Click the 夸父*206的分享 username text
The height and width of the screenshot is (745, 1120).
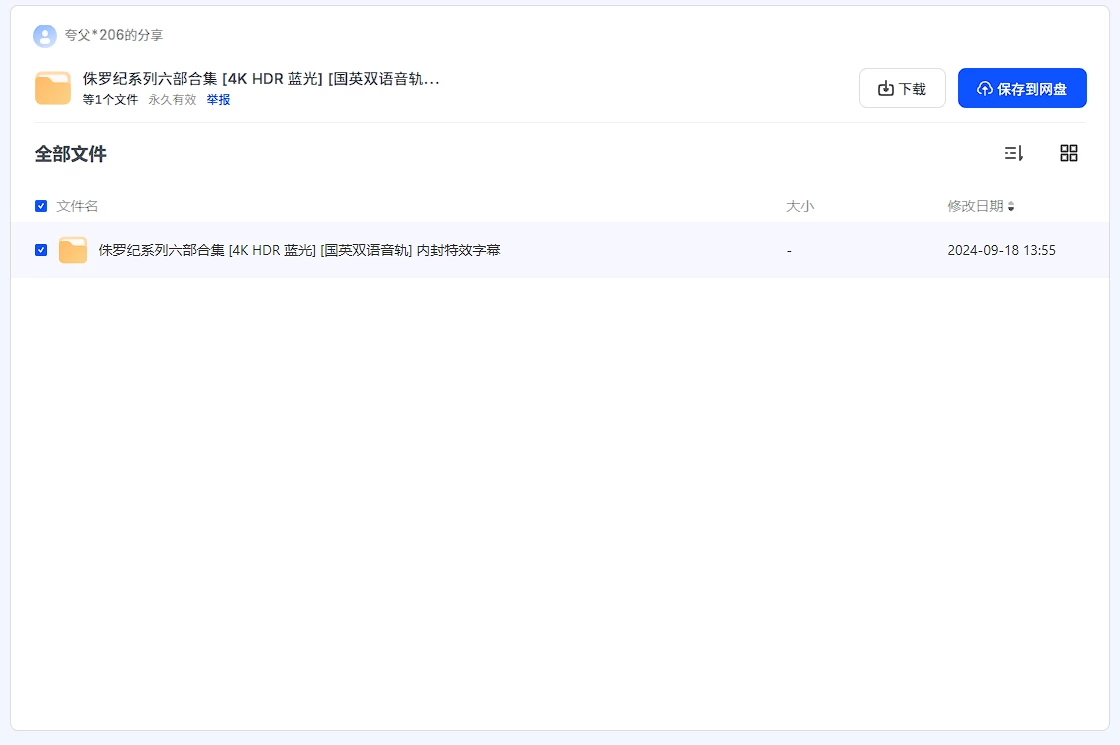coord(114,36)
